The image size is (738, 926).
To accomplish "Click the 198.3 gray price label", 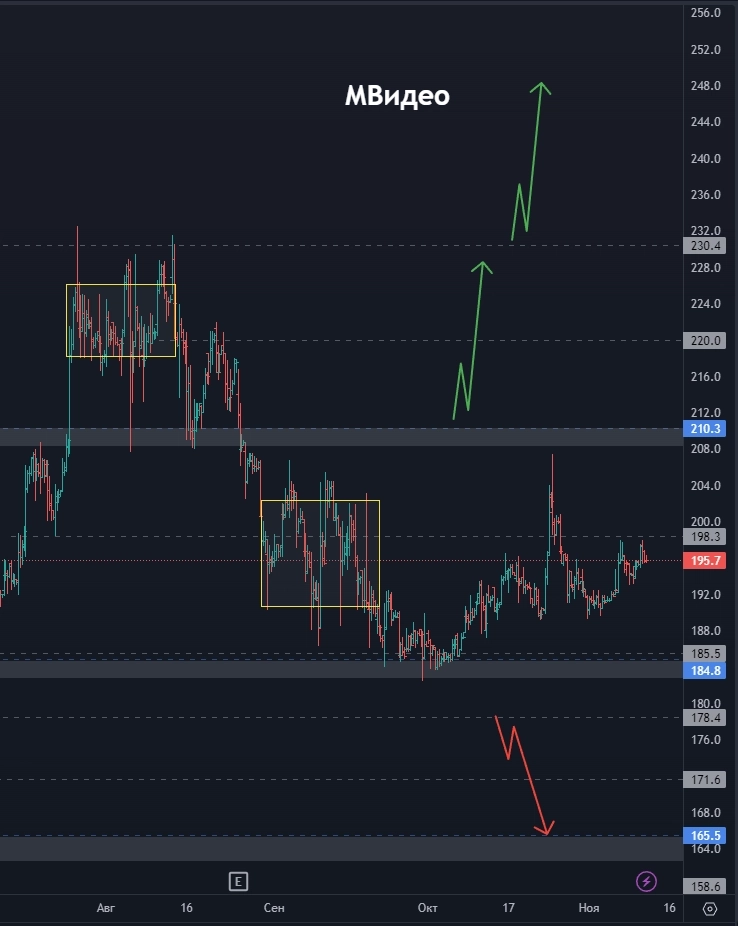I will [705, 537].
